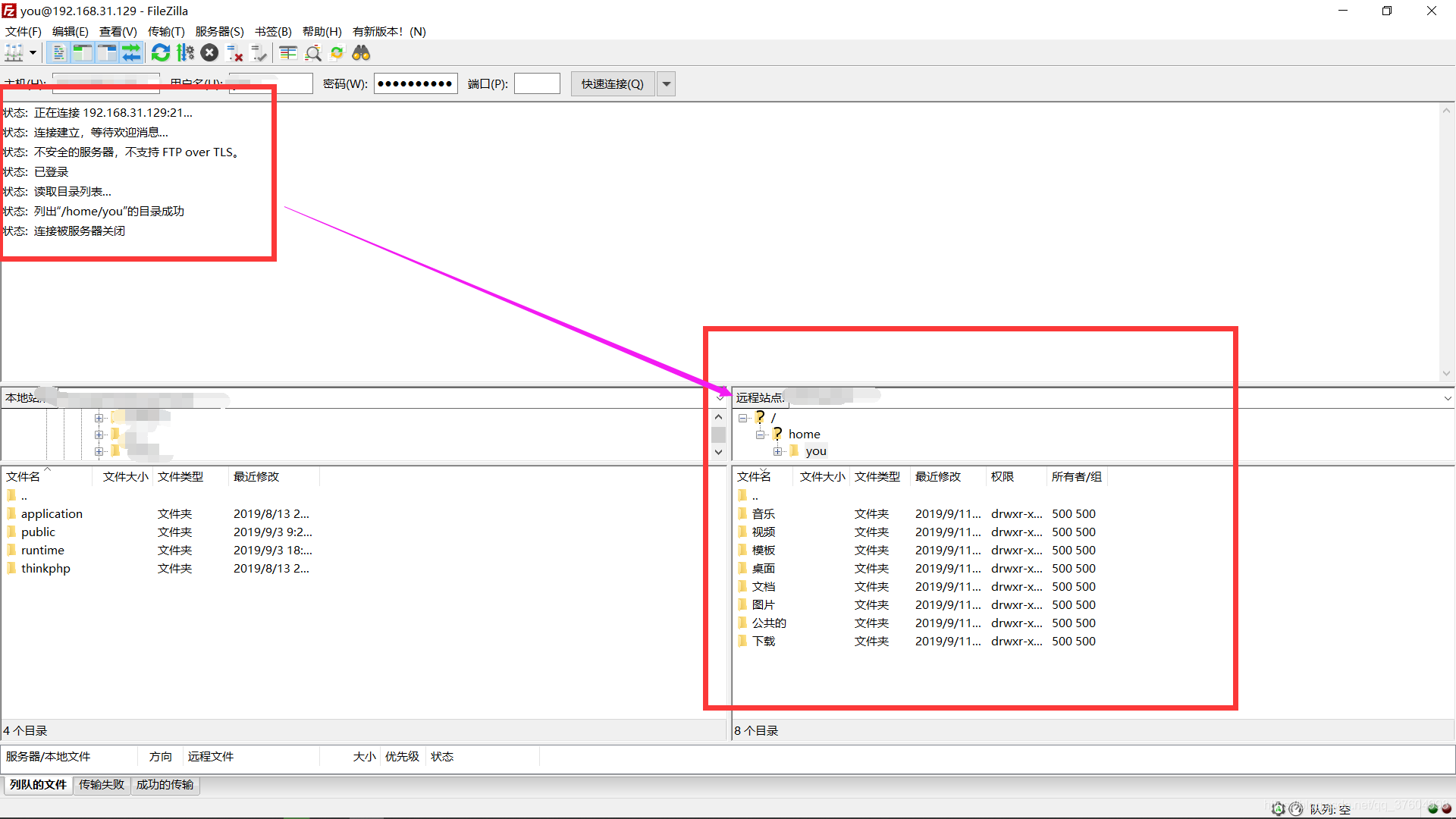Select remote 模板 folder
Viewport: 1456px width, 819px height.
point(764,551)
